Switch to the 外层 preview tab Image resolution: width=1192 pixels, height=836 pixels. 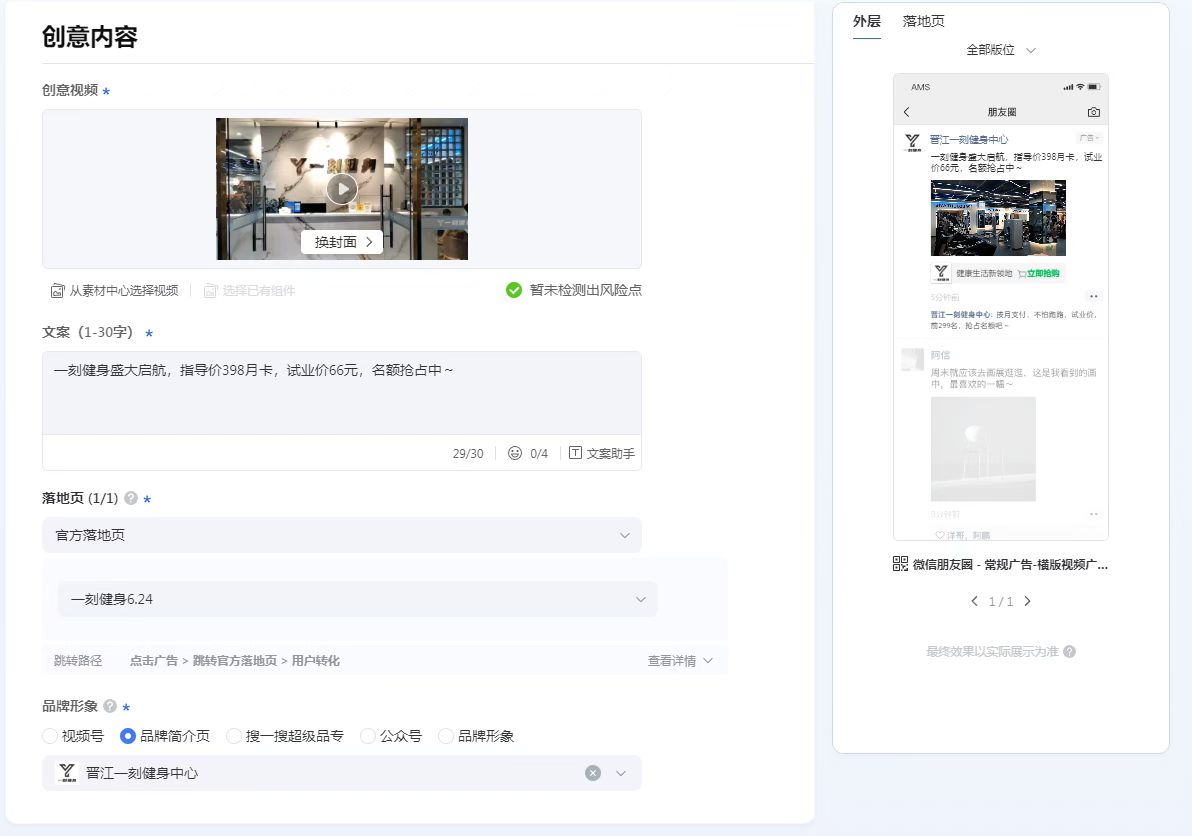pyautogui.click(x=867, y=21)
